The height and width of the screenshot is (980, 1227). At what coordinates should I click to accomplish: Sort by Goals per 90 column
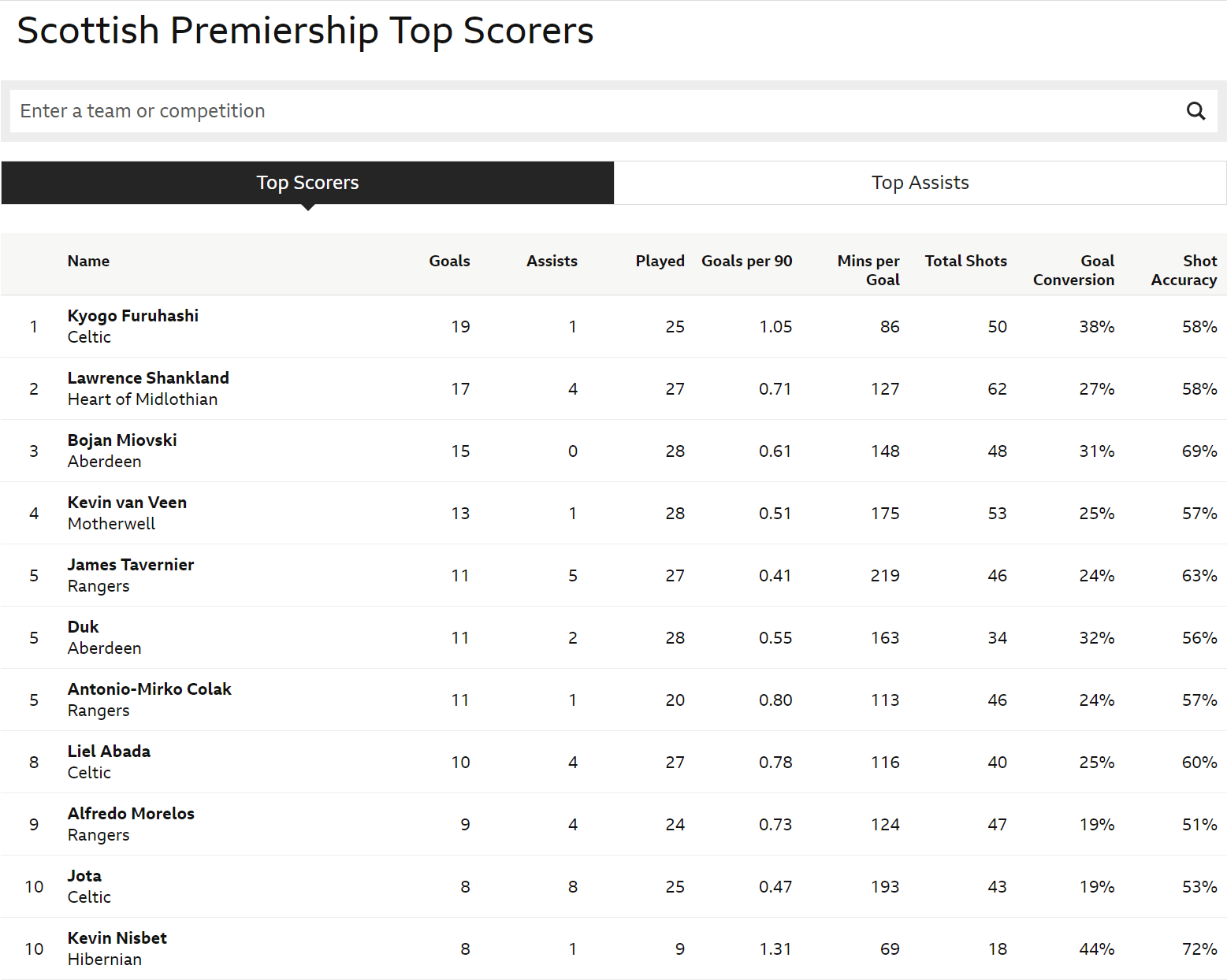click(746, 261)
